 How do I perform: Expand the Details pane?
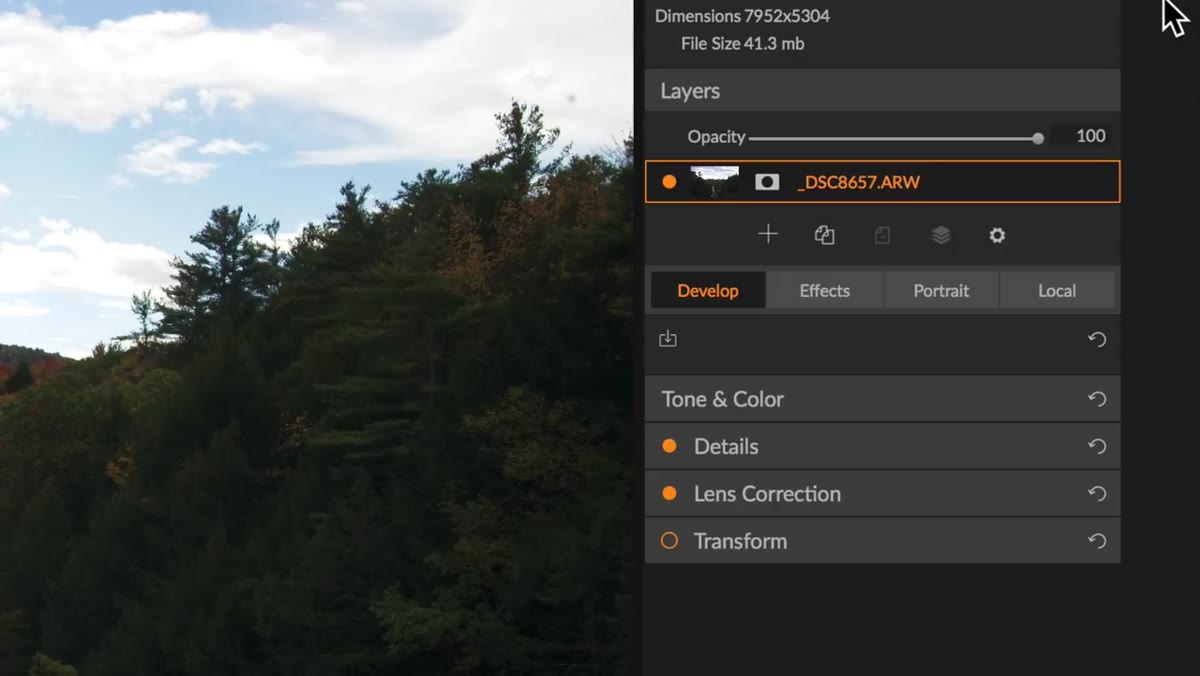[882, 446]
